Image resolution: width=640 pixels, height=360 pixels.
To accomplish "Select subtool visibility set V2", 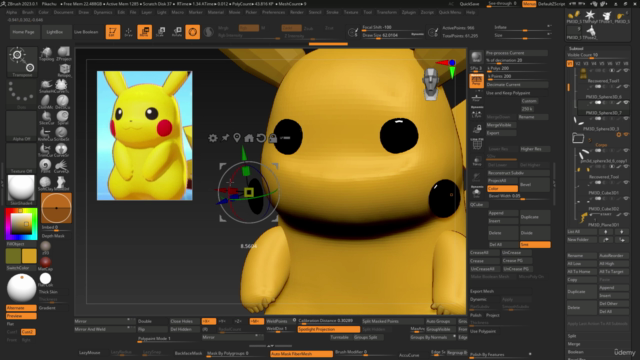I will coord(578,64).
